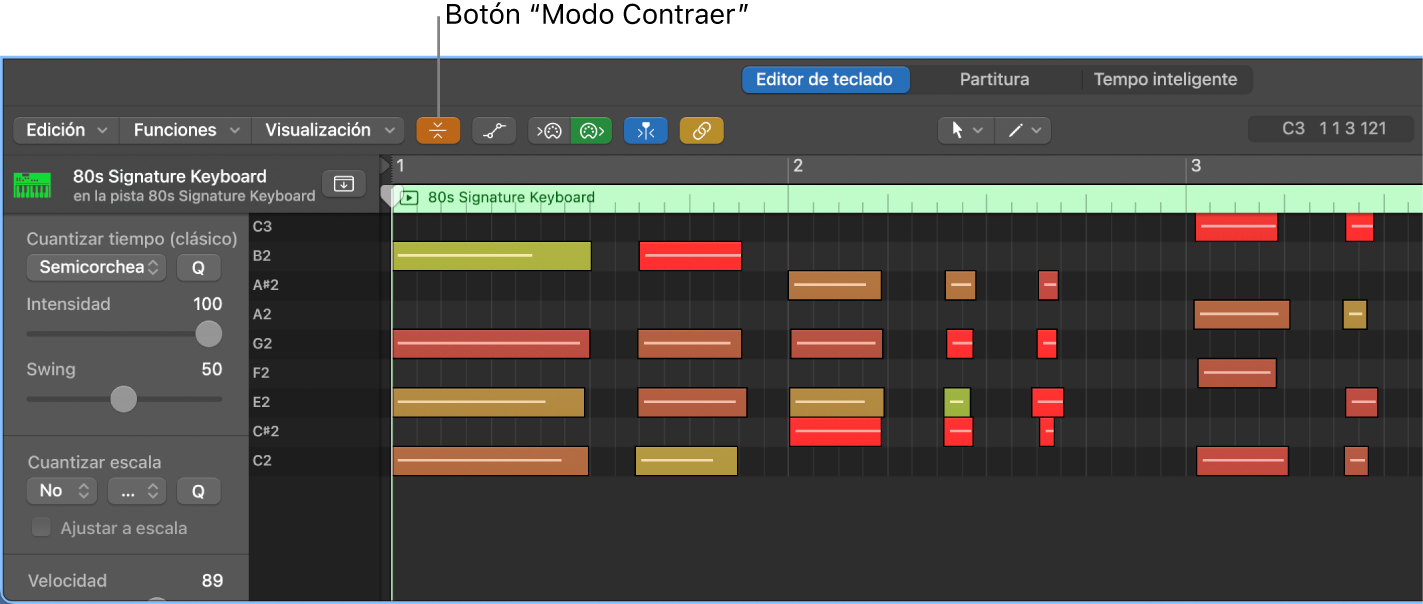Enable the Ajustar a escala checkbox
Screen dimensions: 1423x604
click(x=41, y=528)
